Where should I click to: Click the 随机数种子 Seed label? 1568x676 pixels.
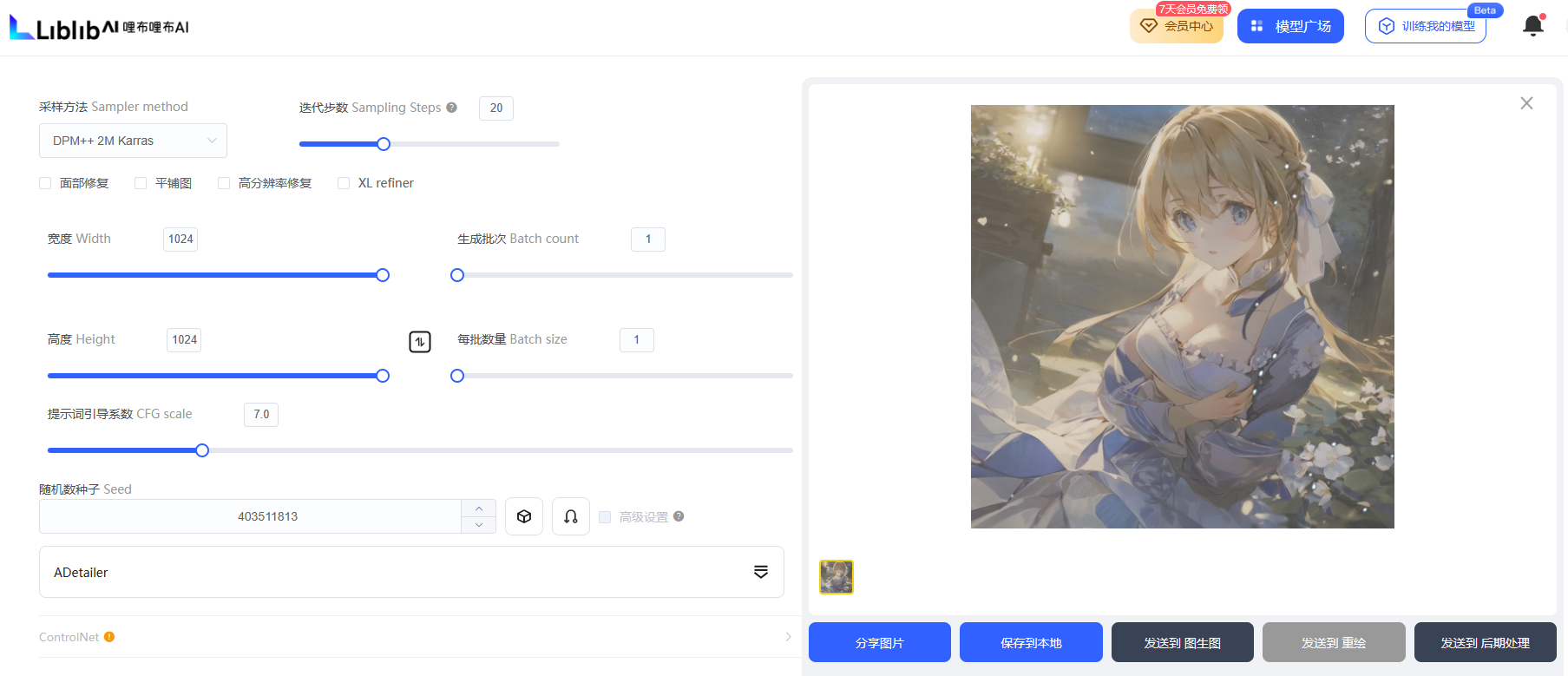click(x=85, y=489)
